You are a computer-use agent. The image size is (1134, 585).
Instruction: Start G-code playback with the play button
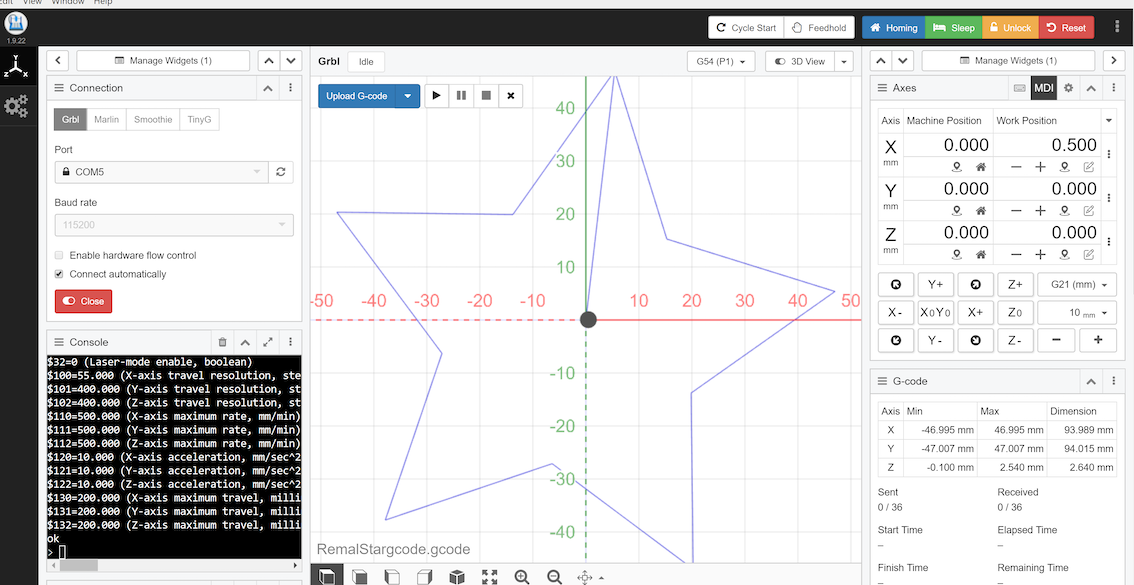pyautogui.click(x=436, y=95)
